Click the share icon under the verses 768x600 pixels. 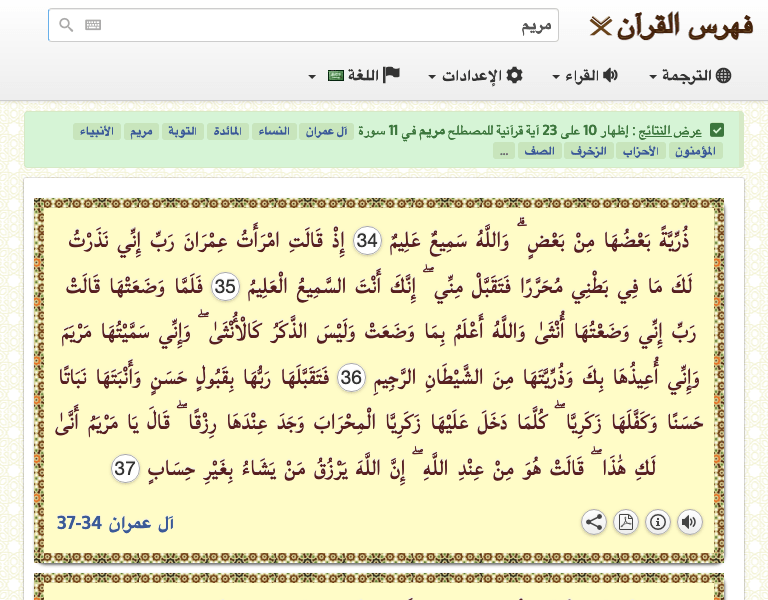tap(594, 522)
